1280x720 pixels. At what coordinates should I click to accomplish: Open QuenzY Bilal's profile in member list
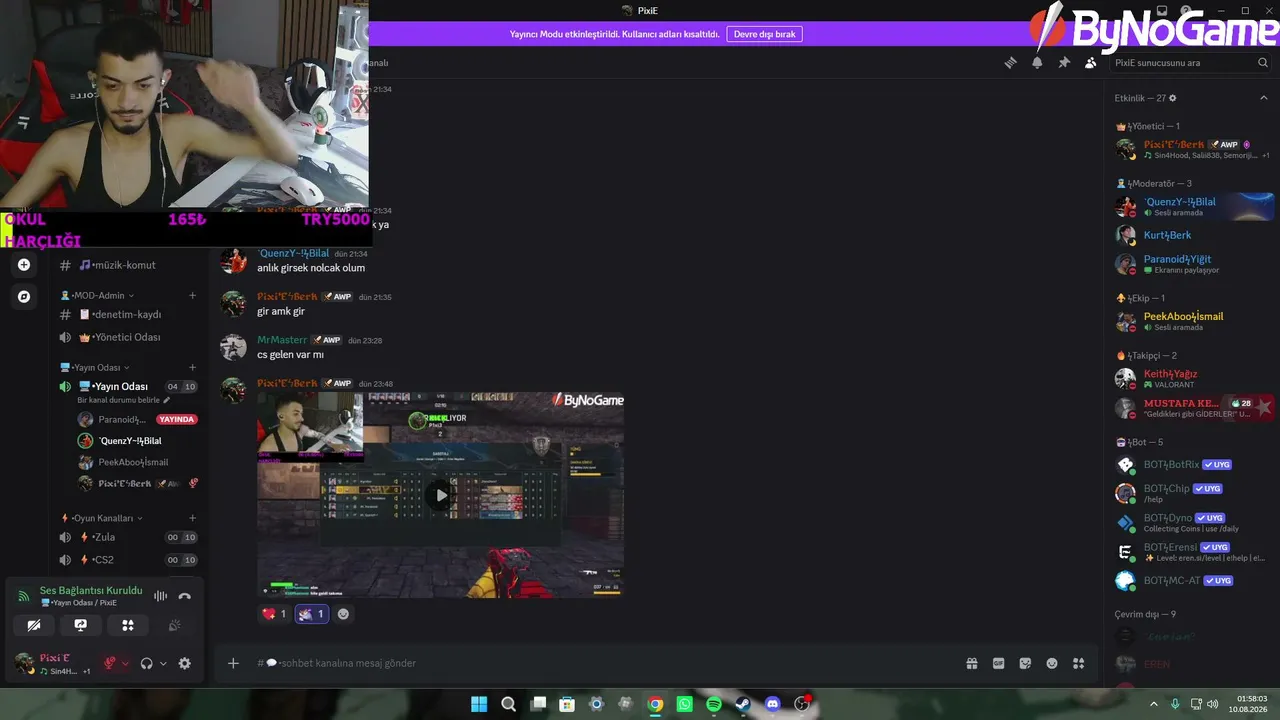pos(1194,207)
